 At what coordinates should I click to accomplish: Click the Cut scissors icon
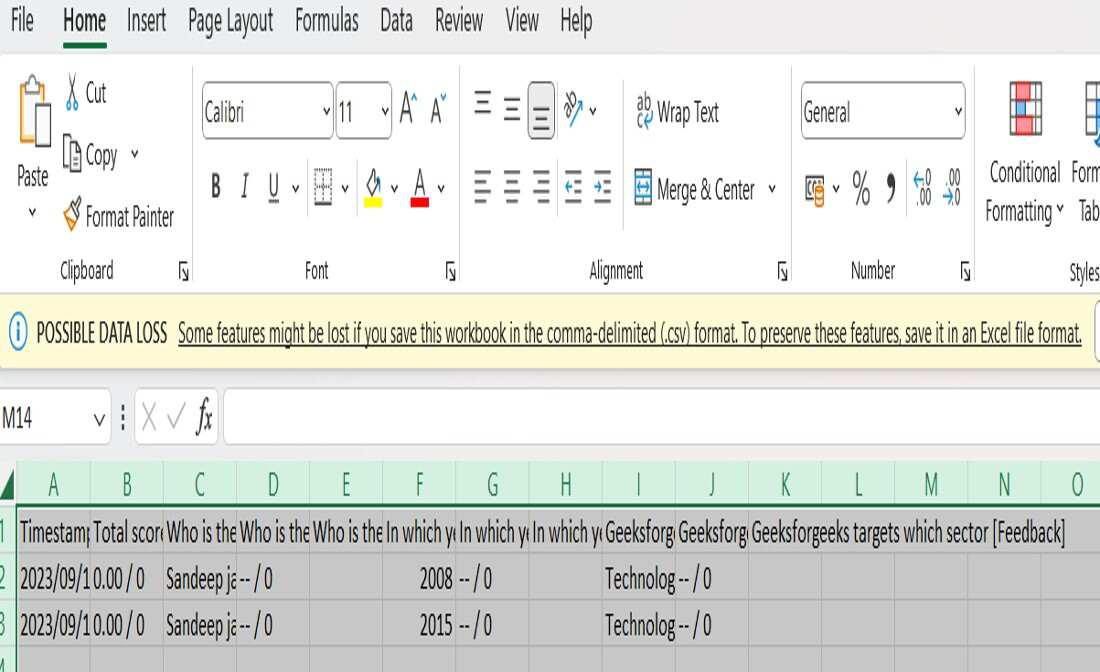[x=72, y=93]
